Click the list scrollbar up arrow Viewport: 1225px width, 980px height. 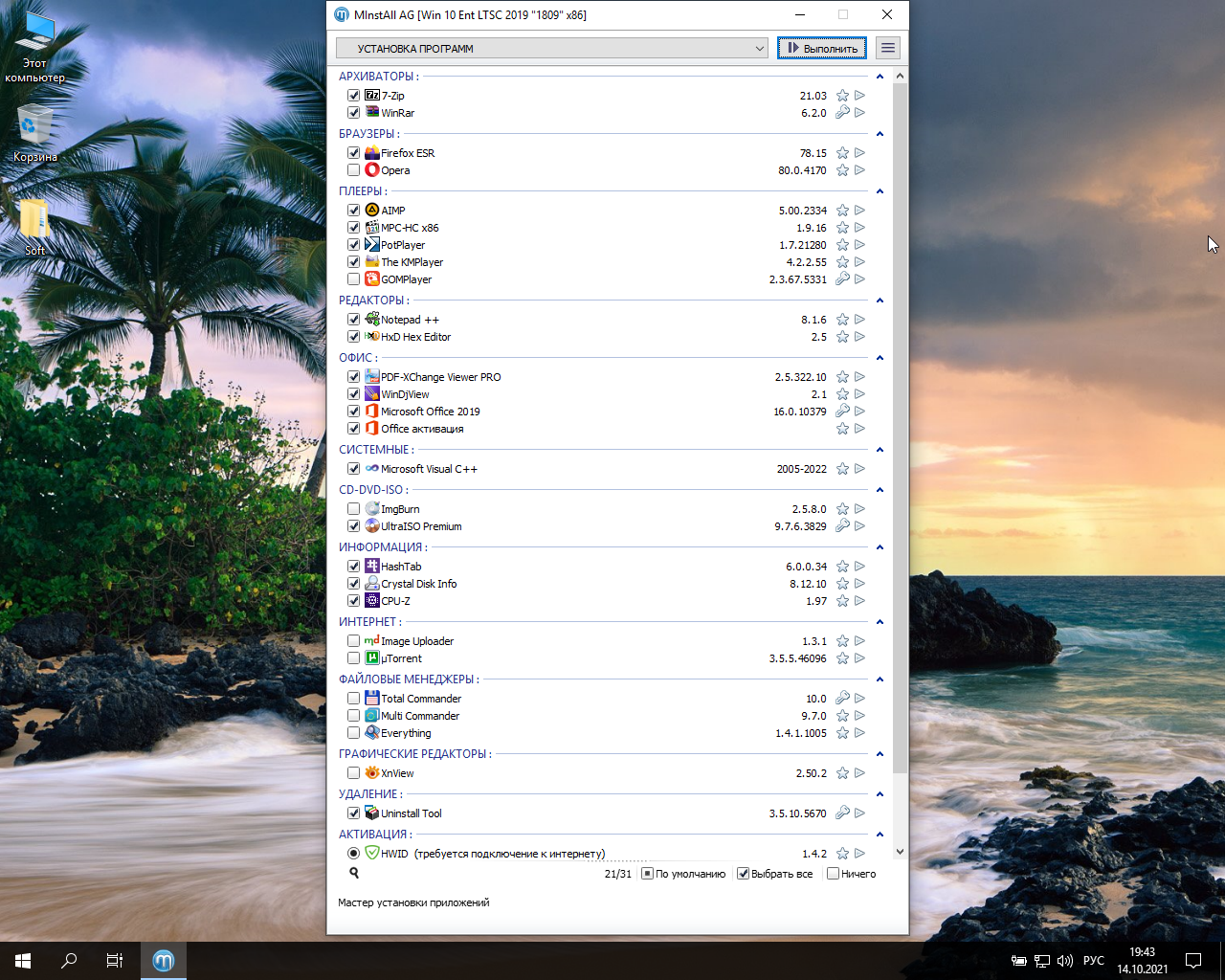point(900,76)
